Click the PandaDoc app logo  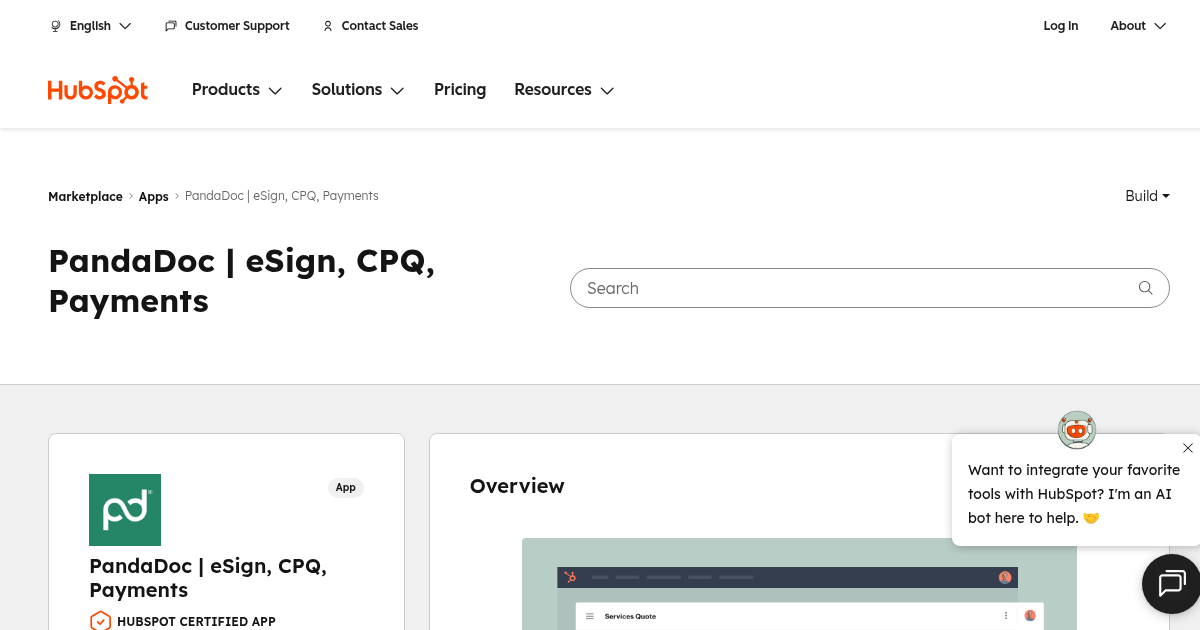click(125, 510)
